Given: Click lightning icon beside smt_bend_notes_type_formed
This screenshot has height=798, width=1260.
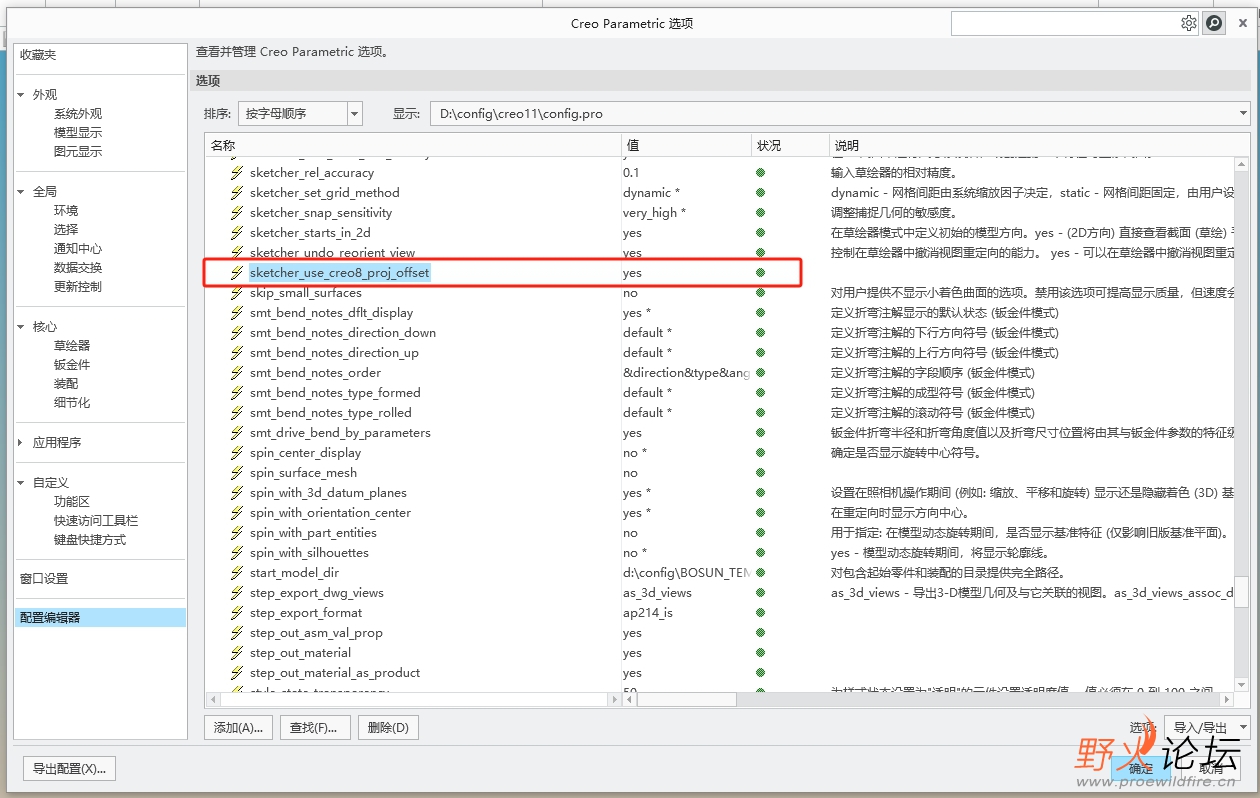Looking at the screenshot, I should click(x=237, y=393).
